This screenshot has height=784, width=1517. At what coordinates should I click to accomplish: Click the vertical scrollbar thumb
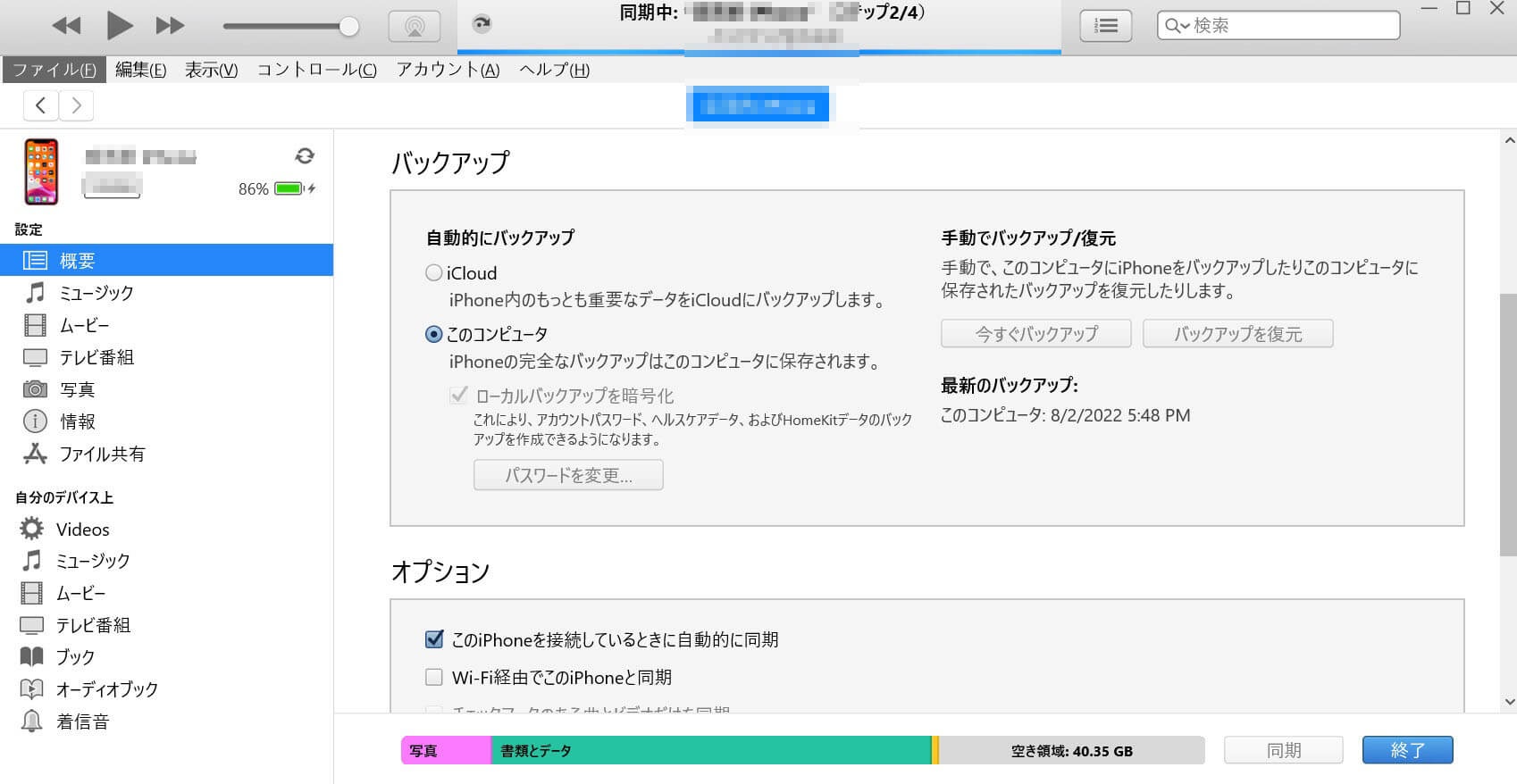tap(1508, 424)
